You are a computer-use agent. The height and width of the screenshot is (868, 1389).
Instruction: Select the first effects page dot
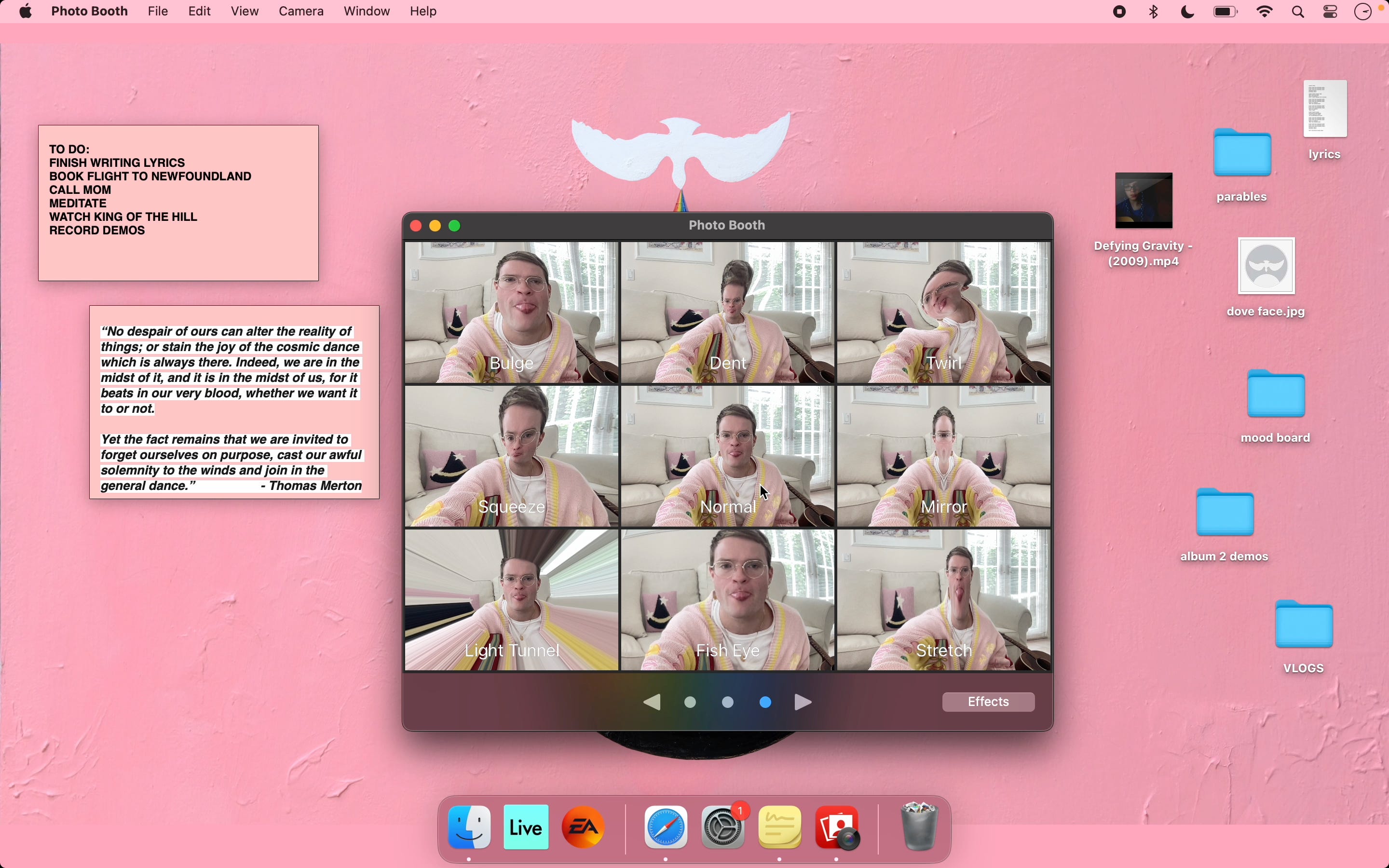pyautogui.click(x=691, y=702)
